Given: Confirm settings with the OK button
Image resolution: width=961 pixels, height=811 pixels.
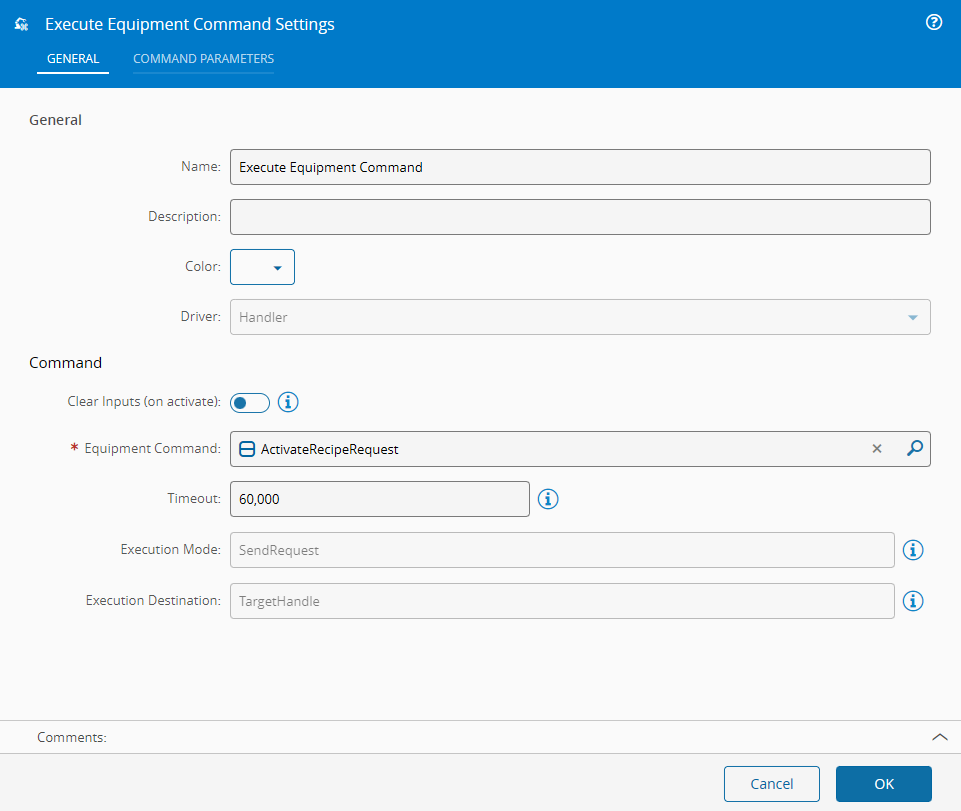Looking at the screenshot, I should 883,784.
